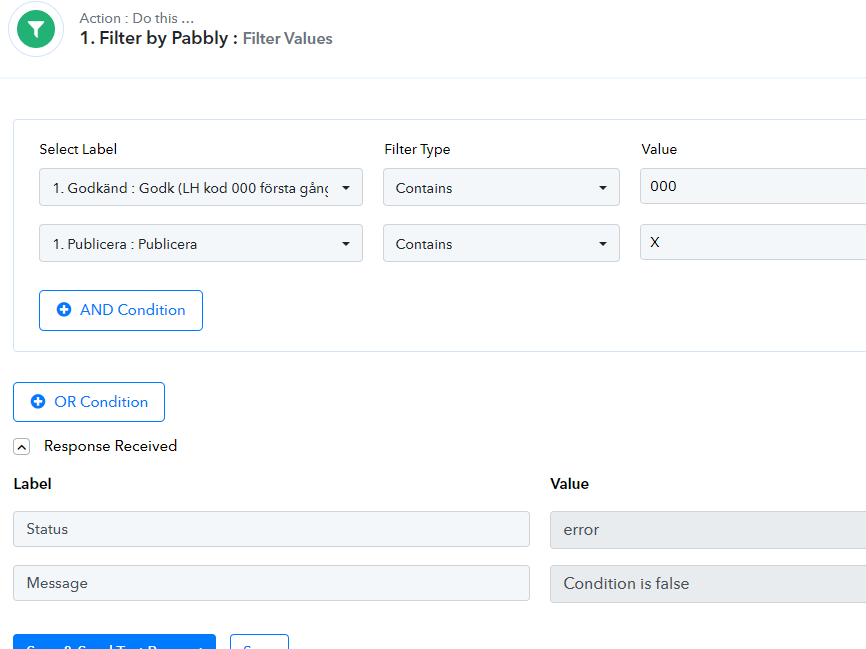Image resolution: width=866 pixels, height=649 pixels.
Task: Click the Condition is false value field
Action: (x=708, y=584)
